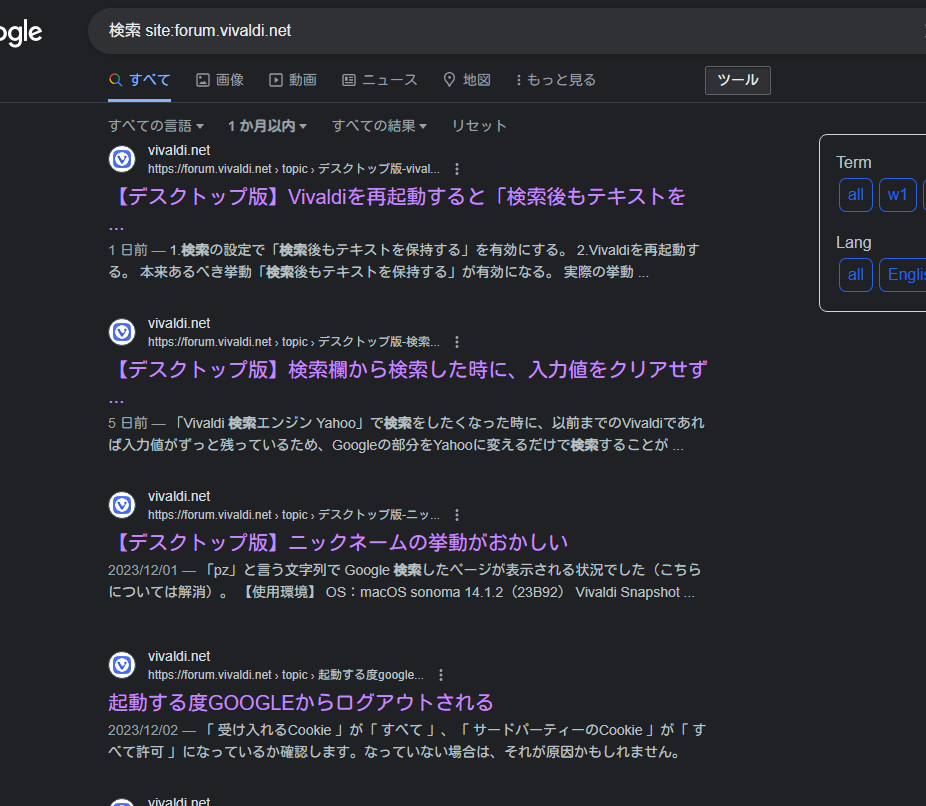
Task: Click Vivaldi favicon of first result
Action: tap(122, 159)
